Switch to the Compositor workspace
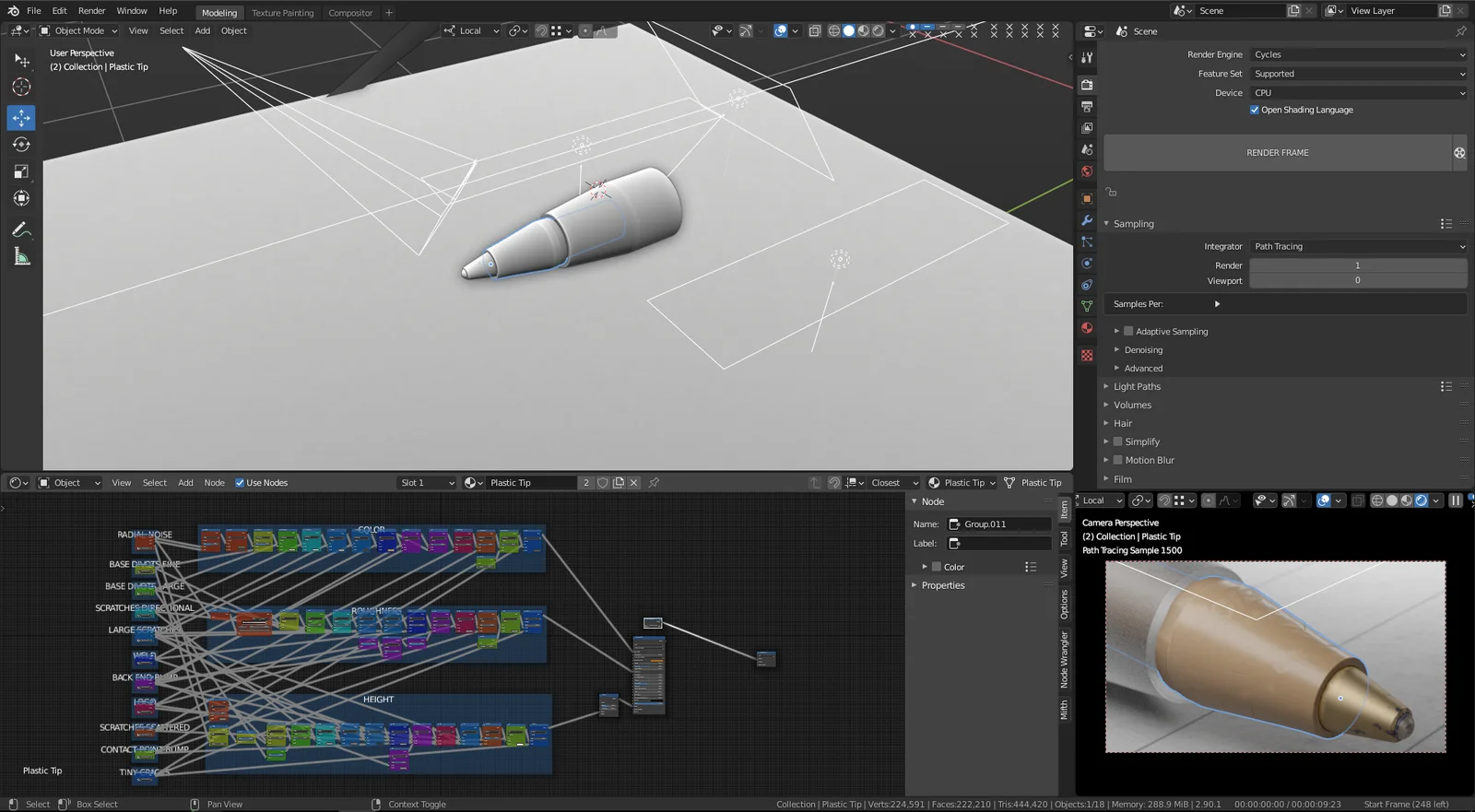The image size is (1475, 812). pos(351,13)
